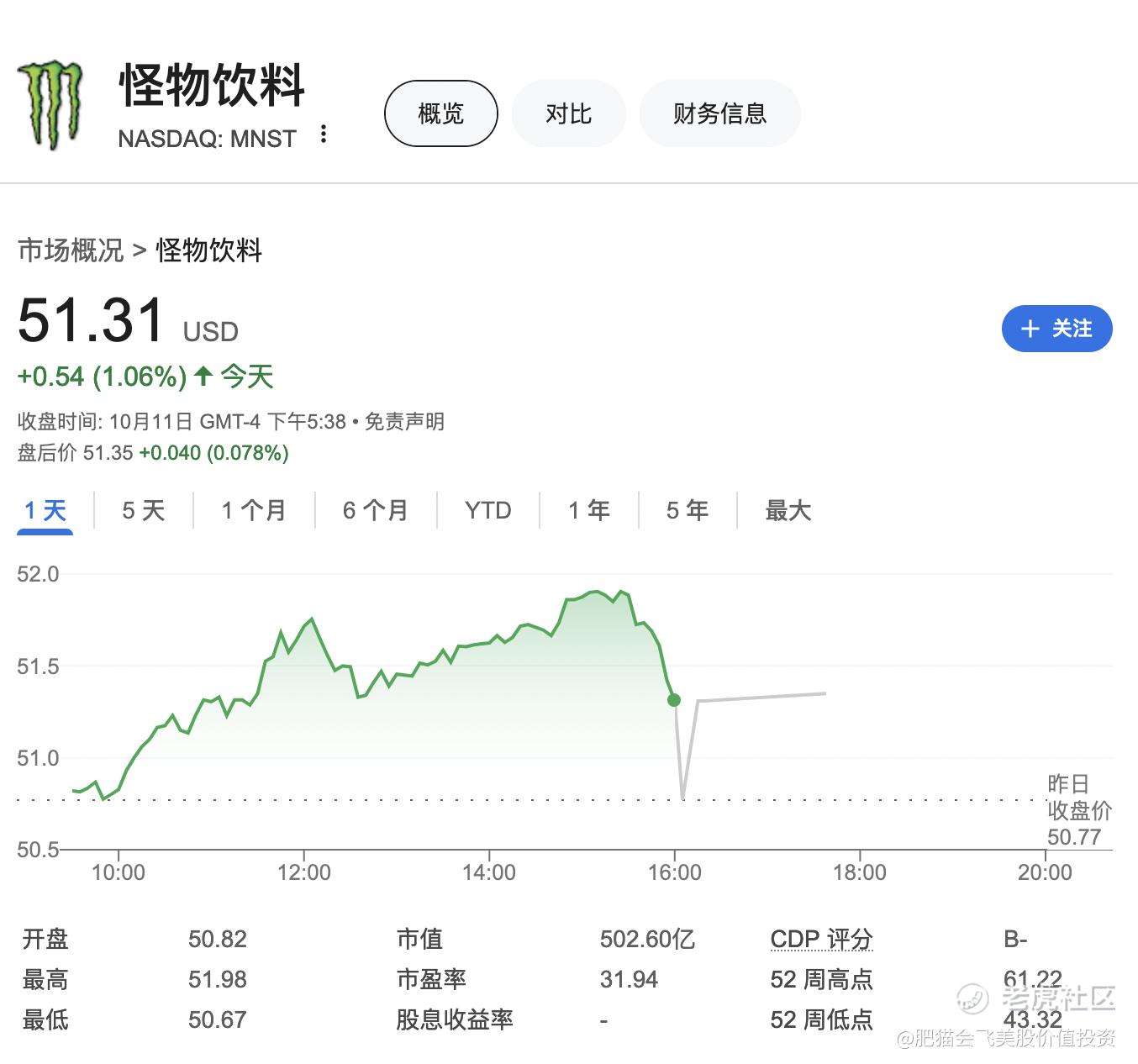Click the 怪物饮料 page title

(x=212, y=85)
